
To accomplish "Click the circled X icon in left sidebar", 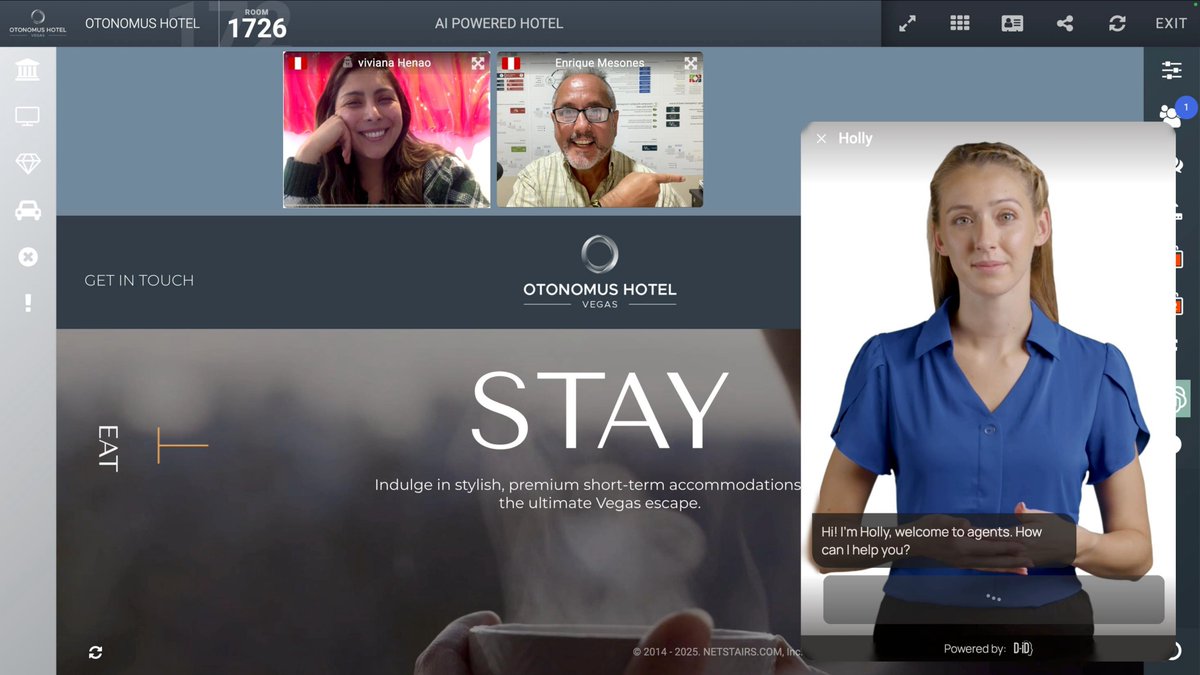I will pyautogui.click(x=28, y=257).
